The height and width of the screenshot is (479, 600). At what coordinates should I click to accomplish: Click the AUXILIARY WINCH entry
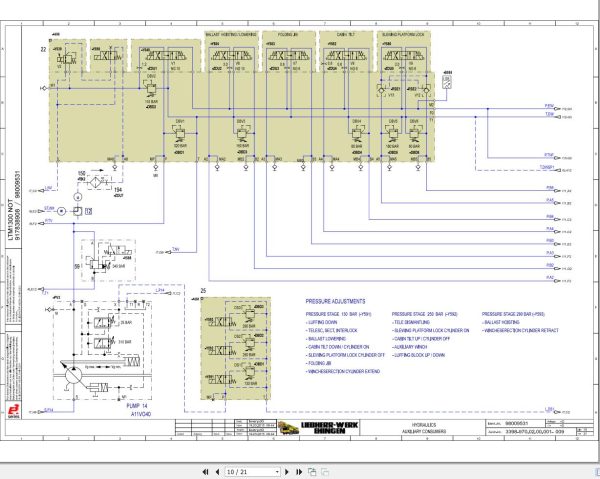pyautogui.click(x=409, y=347)
